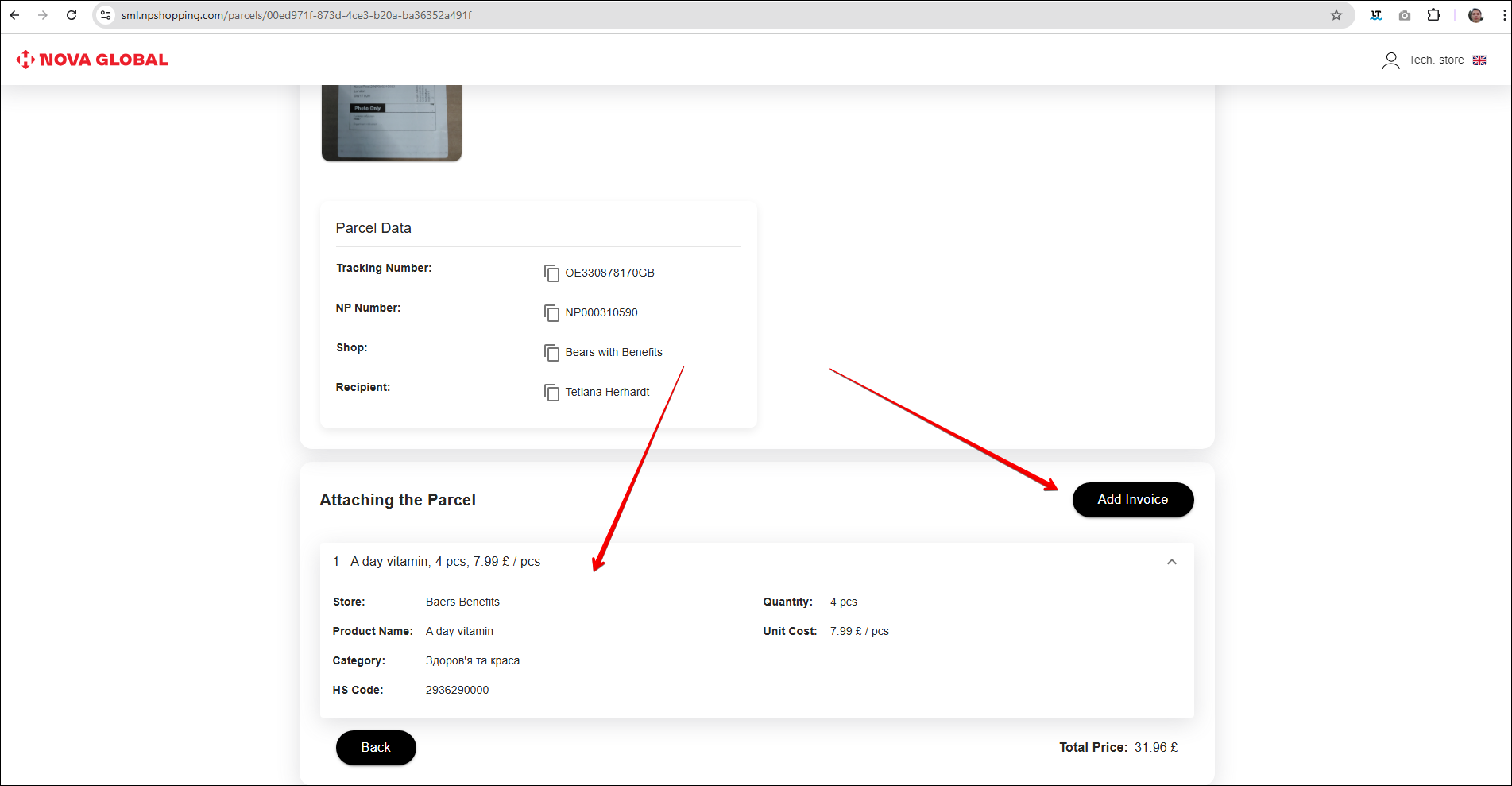Copy the shop name Bears with Benefits
Screen dimensions: 1512x786
coord(551,353)
